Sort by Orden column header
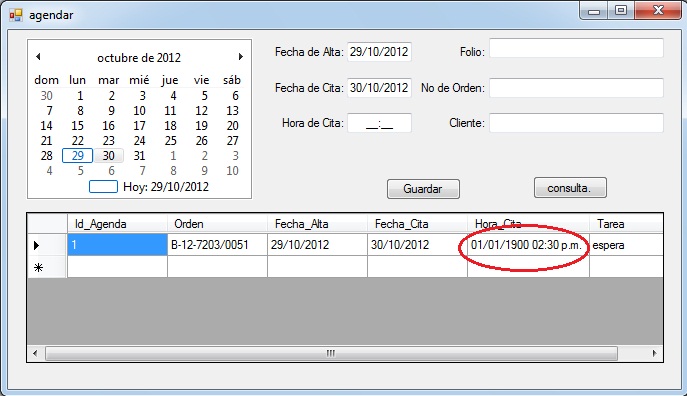 coord(217,224)
